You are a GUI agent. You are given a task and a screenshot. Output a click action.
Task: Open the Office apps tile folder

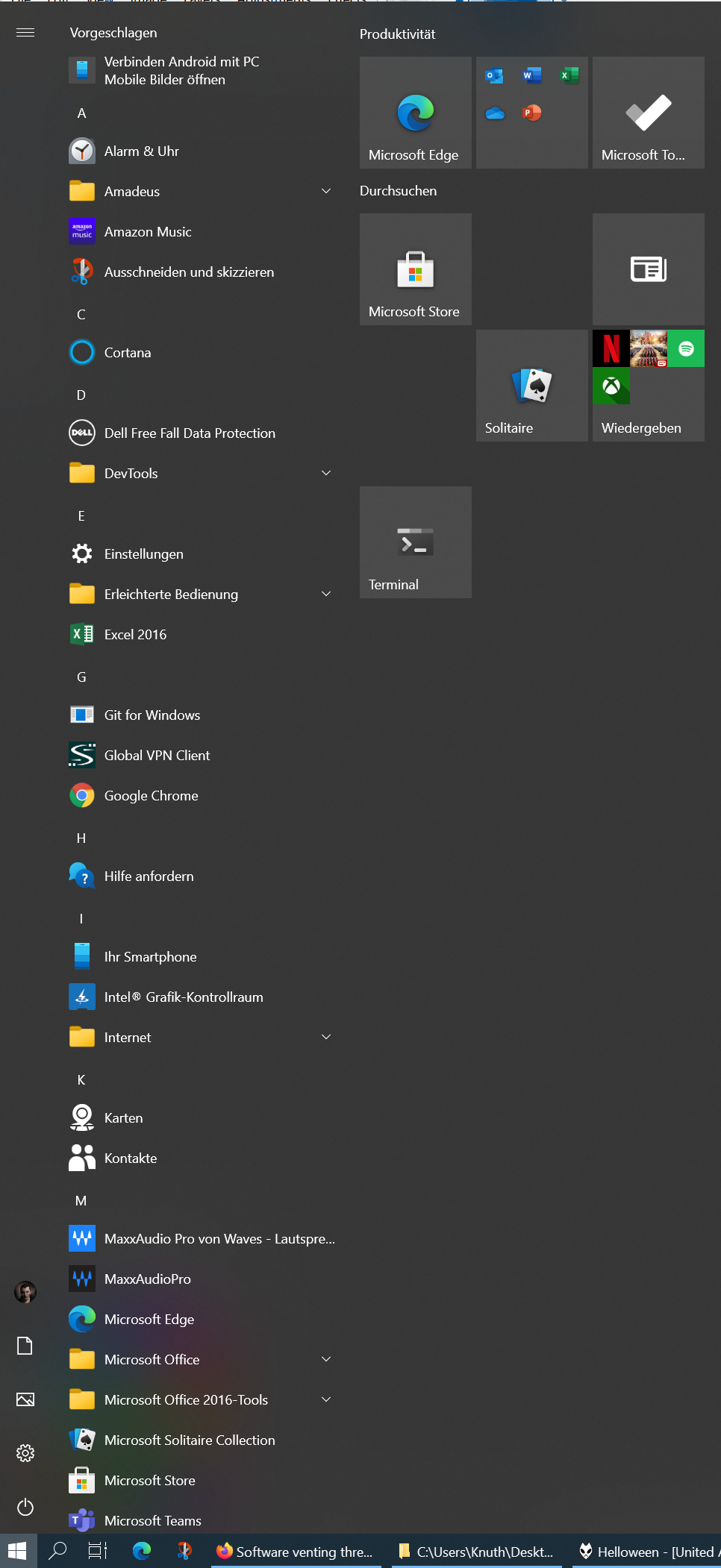tap(532, 113)
